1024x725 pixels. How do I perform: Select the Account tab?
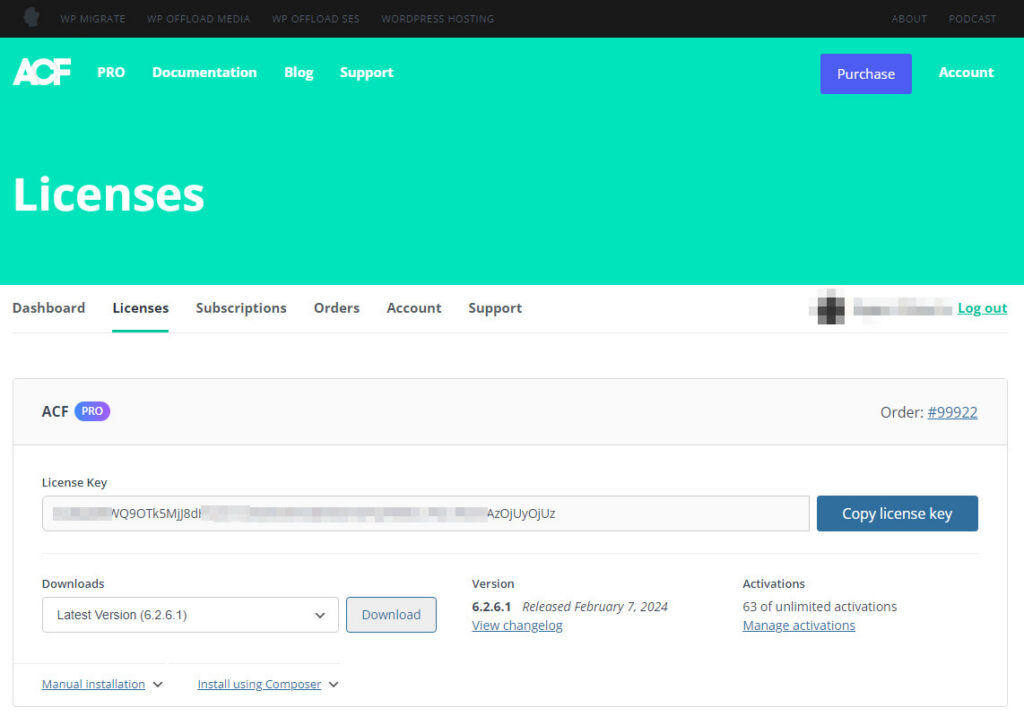(x=413, y=308)
